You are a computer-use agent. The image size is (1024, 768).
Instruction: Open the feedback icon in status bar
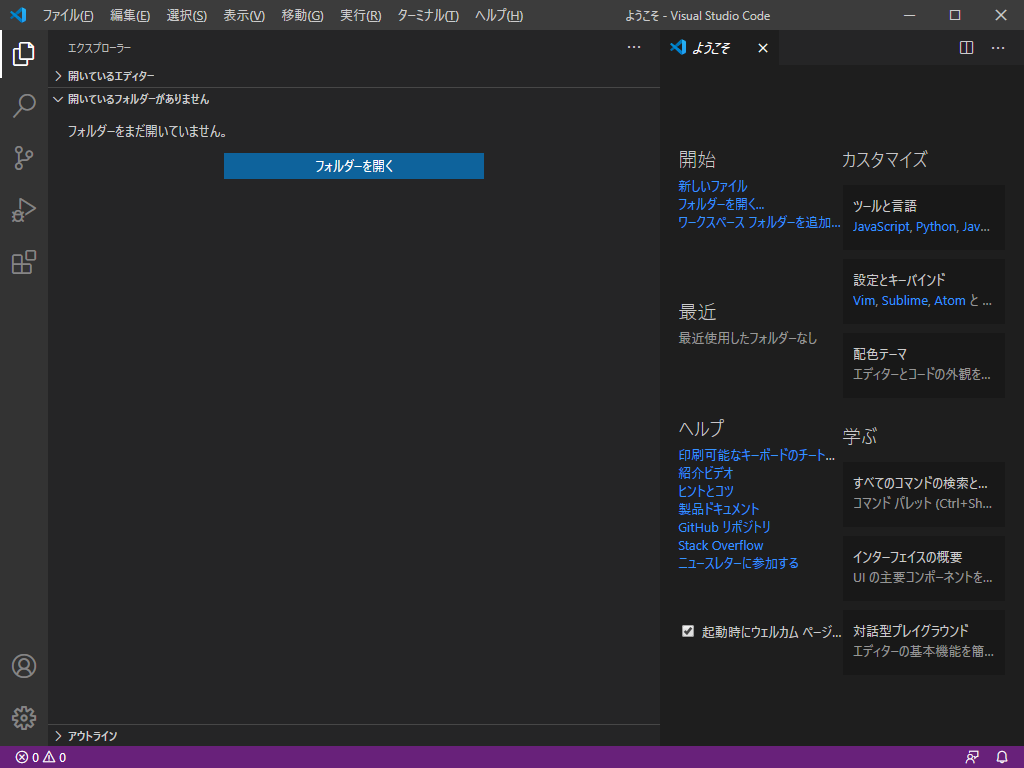point(972,758)
